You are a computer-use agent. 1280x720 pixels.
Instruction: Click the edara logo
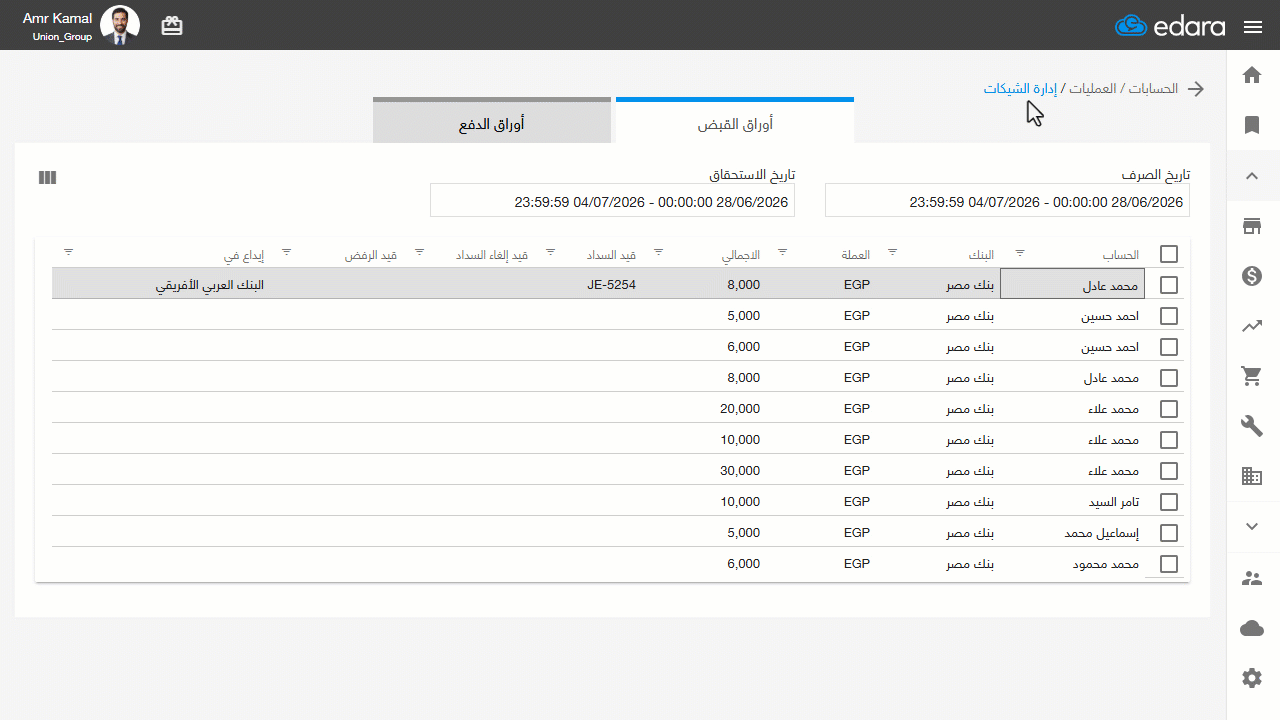1170,26
